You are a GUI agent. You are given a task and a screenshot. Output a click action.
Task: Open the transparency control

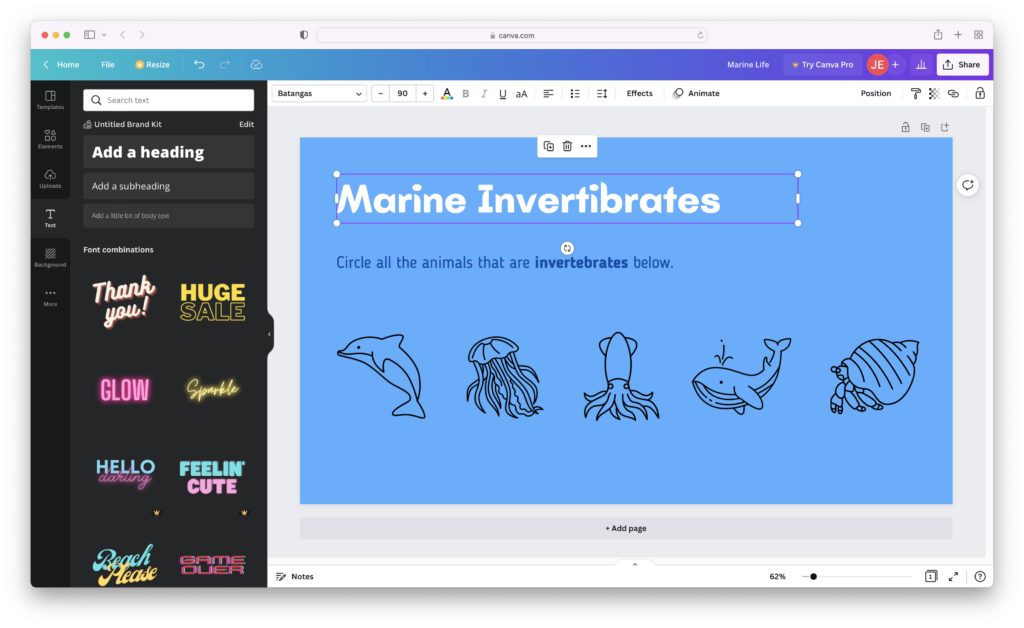[934, 93]
